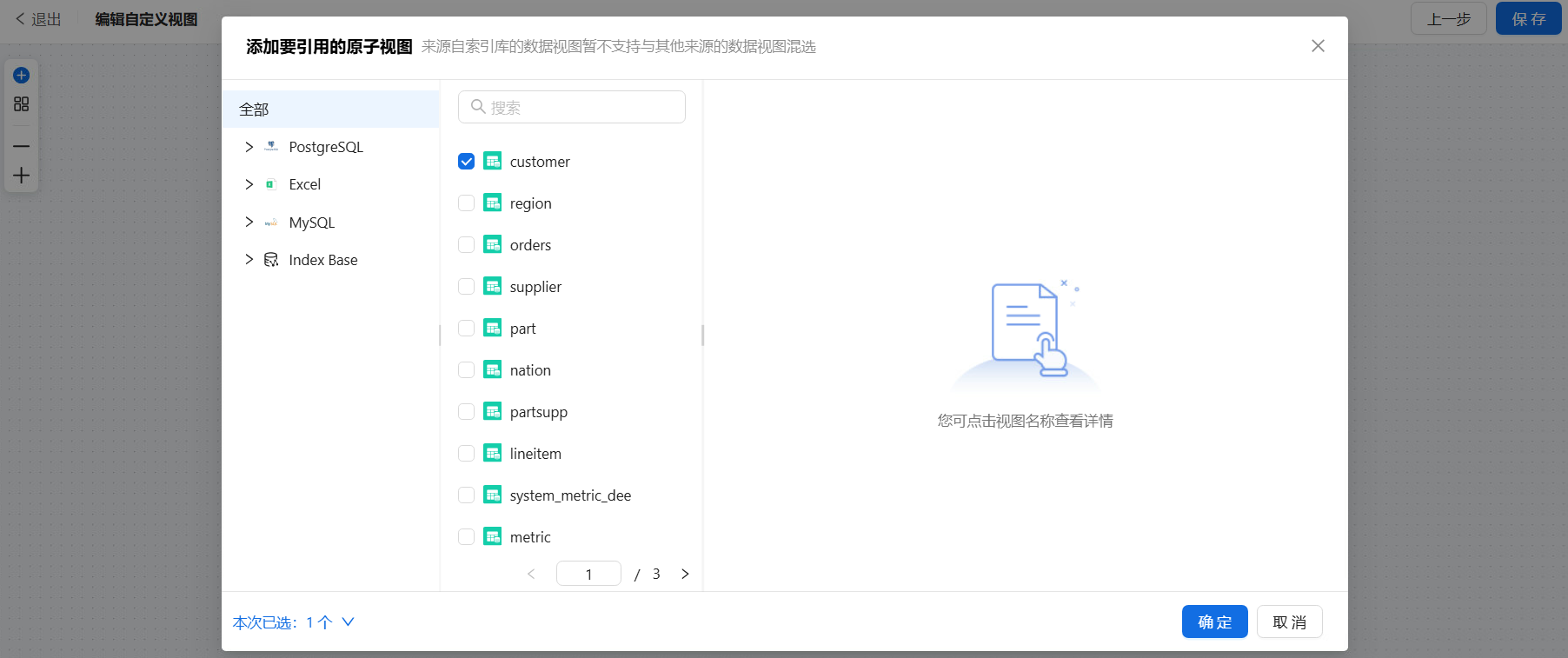Click the zoom out minus icon

[22, 146]
